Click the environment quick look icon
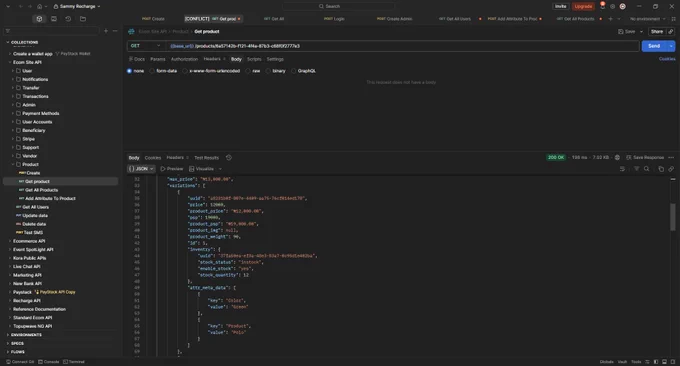 [x=673, y=19]
